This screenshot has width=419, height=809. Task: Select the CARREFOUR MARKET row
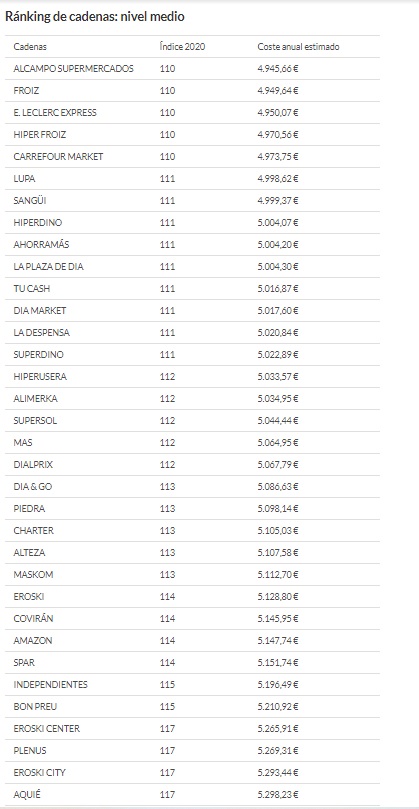click(192, 157)
